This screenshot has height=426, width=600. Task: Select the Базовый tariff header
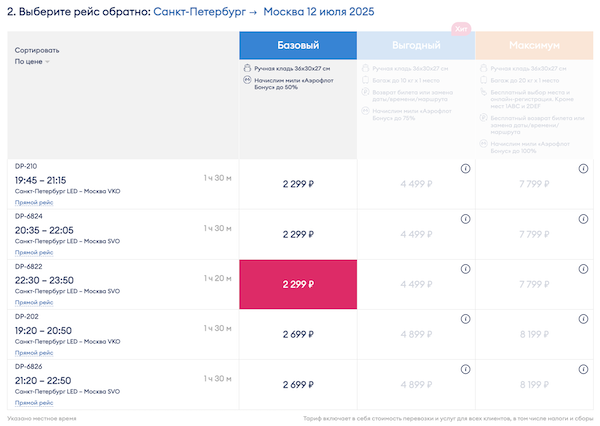tap(297, 45)
